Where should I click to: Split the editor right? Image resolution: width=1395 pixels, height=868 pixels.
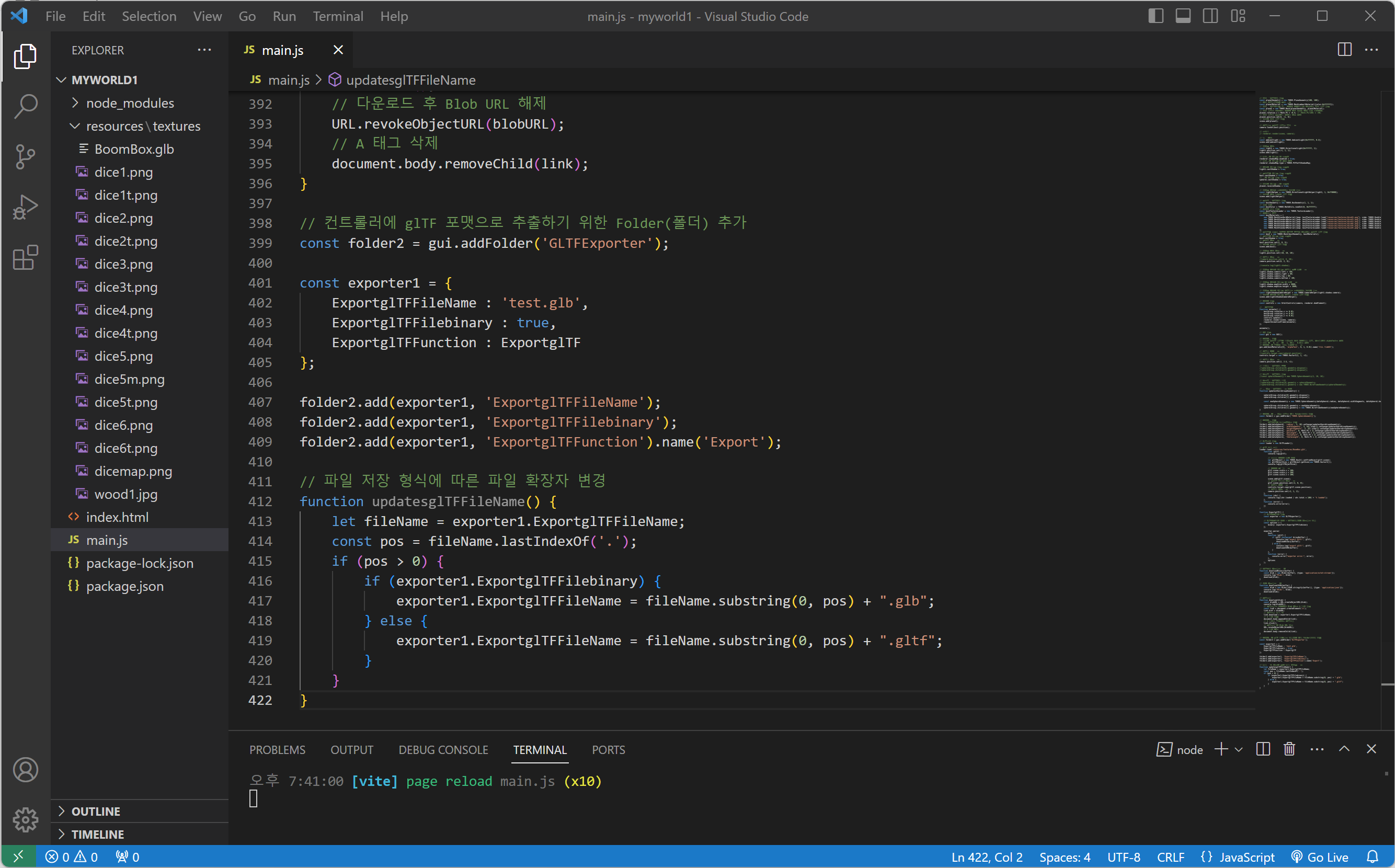1344,50
